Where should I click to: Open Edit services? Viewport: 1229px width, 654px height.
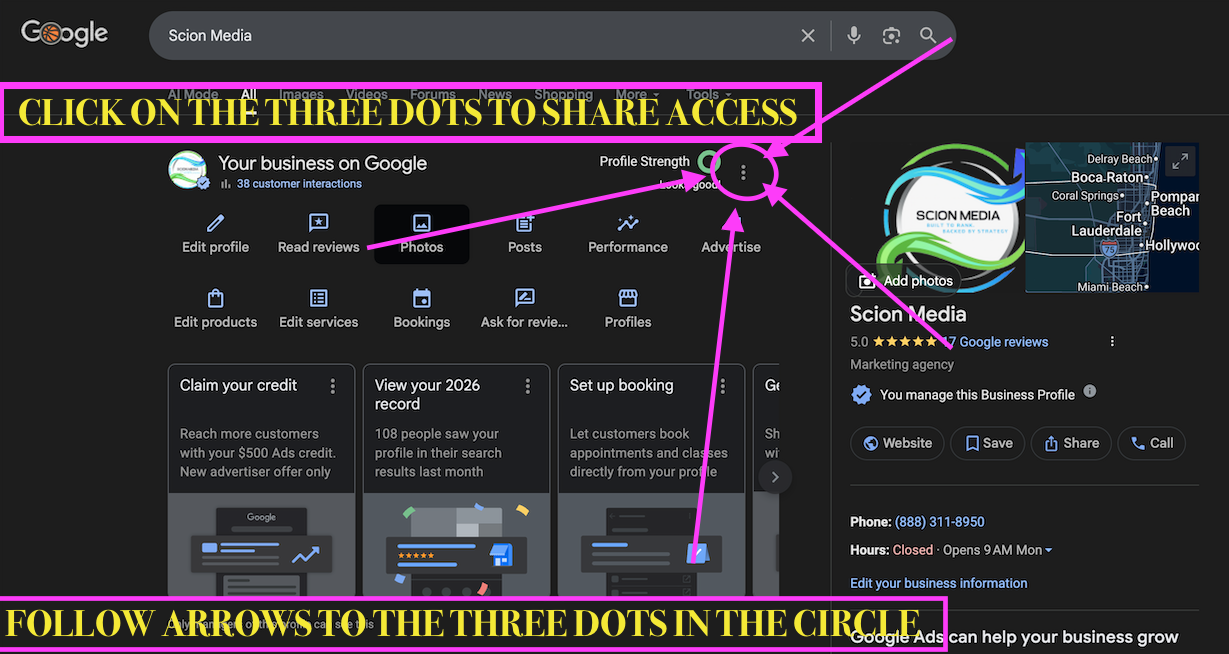pyautogui.click(x=318, y=309)
